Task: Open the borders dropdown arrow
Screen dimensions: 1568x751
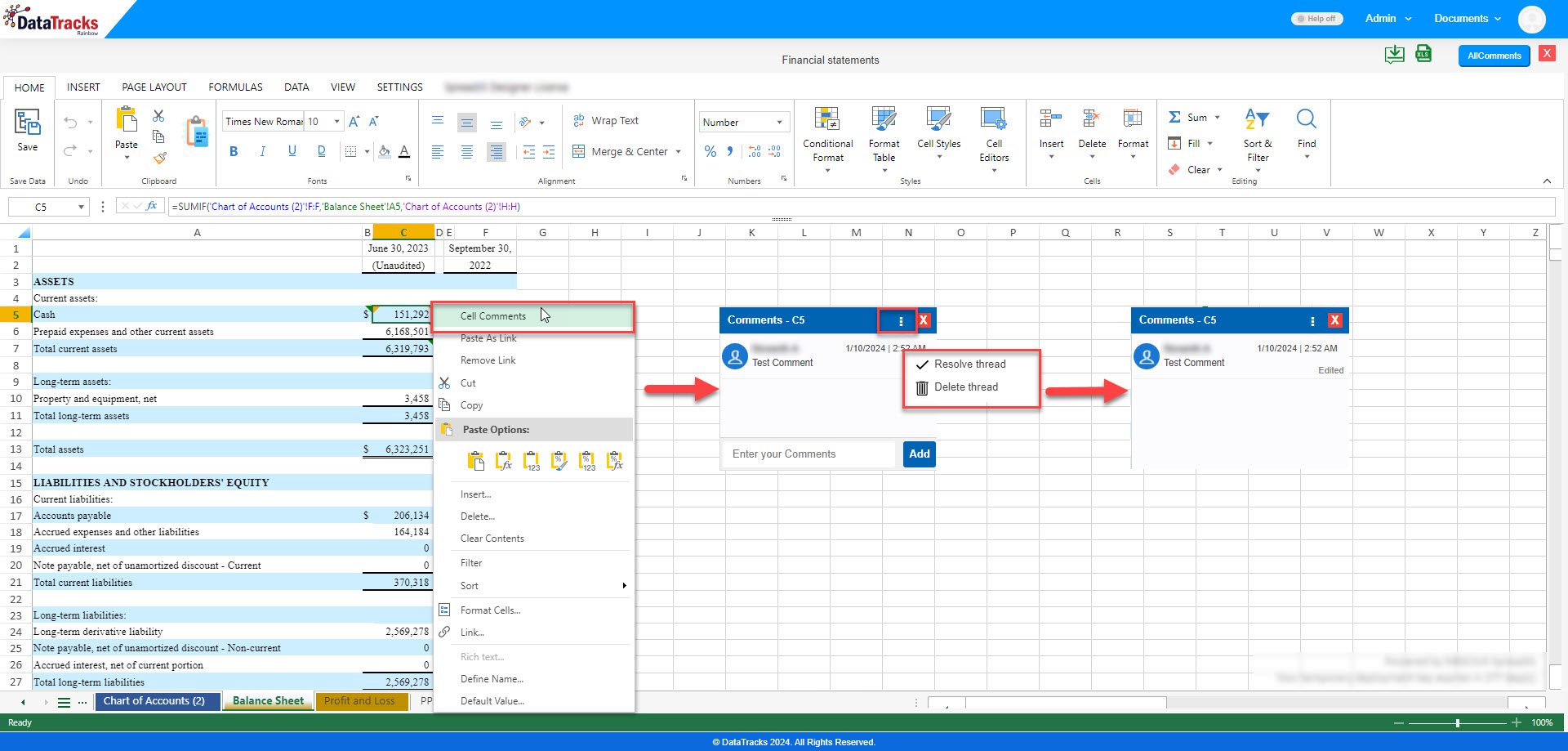Action: [367, 151]
